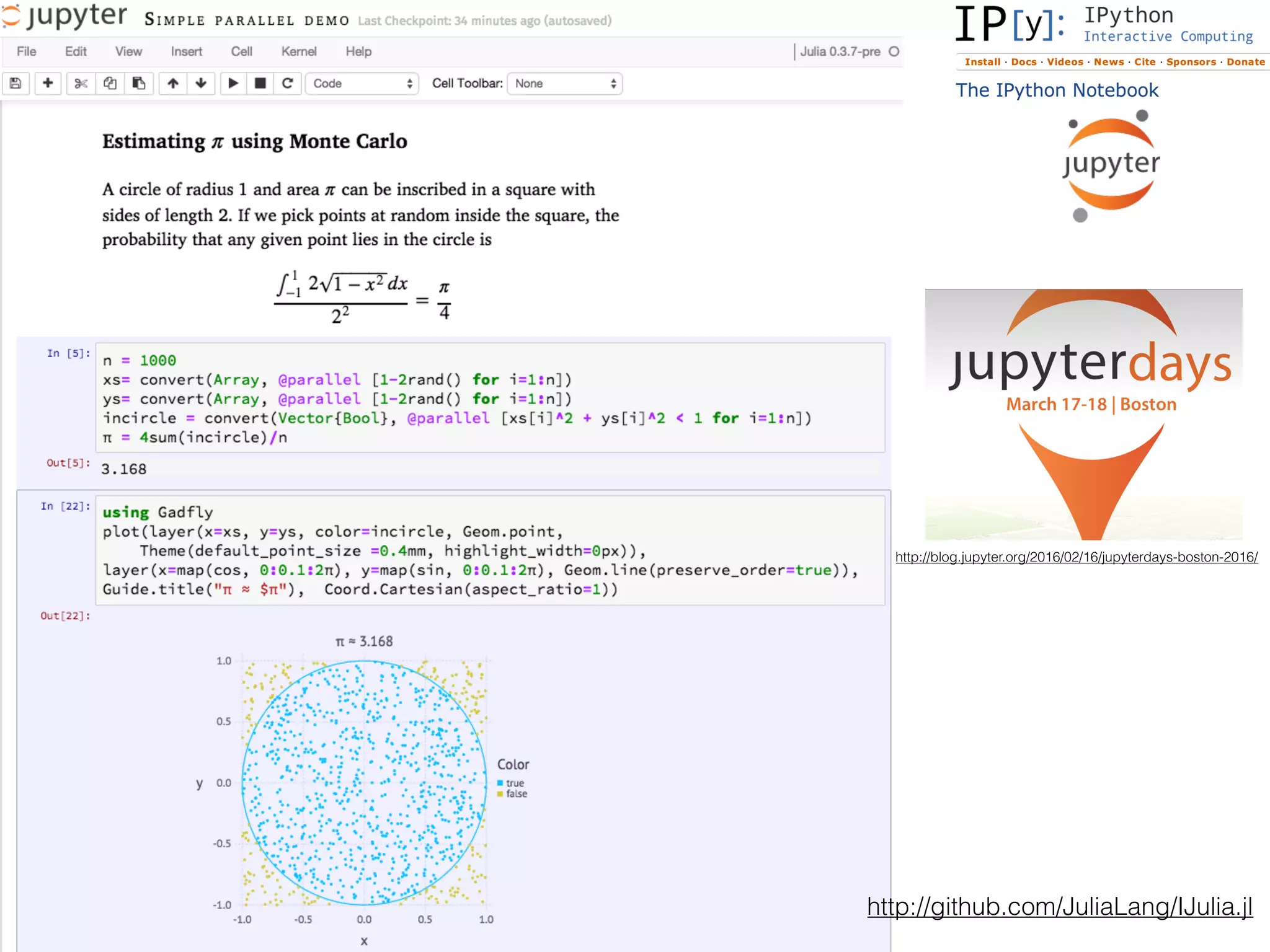Run the current cell play icon
The width and height of the screenshot is (1270, 952).
(233, 84)
